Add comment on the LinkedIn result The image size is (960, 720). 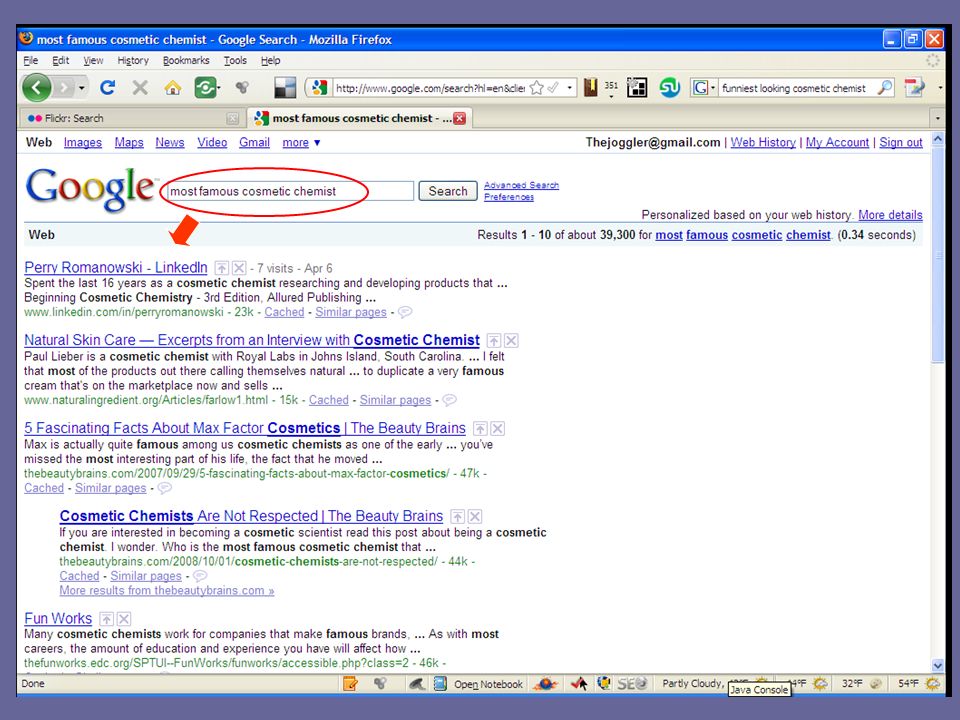point(405,312)
